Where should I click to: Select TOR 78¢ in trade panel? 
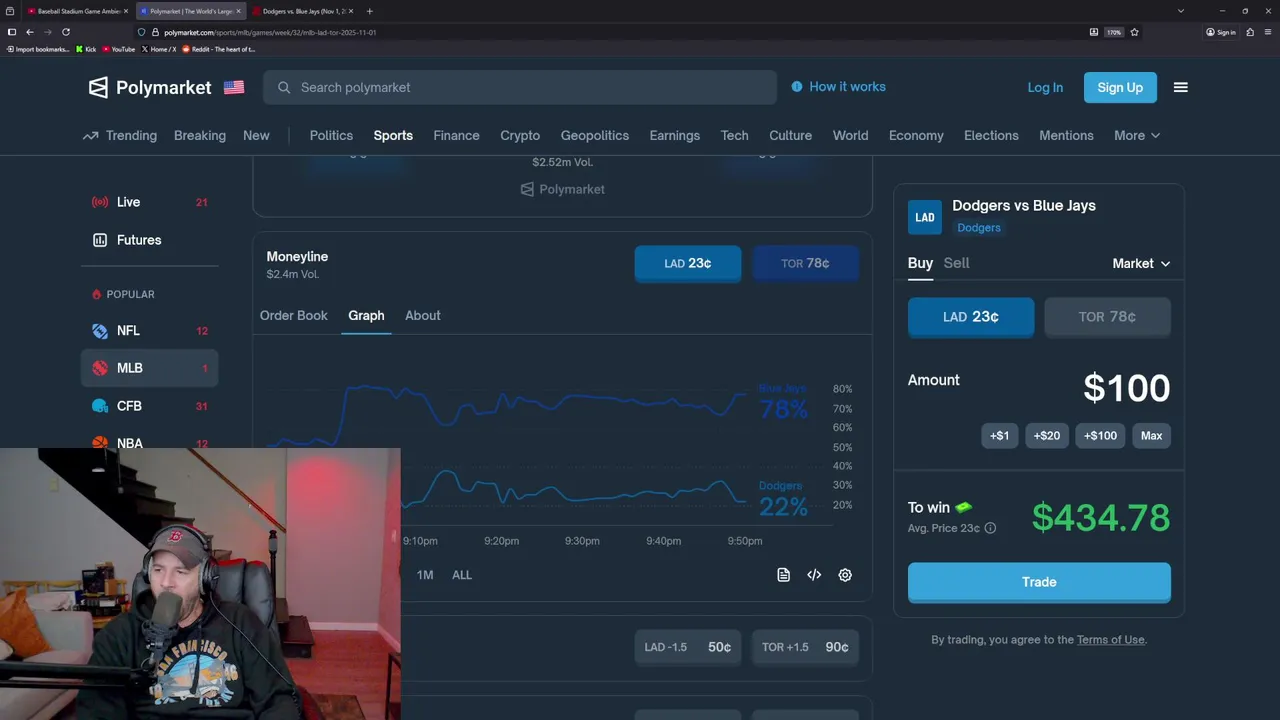(1107, 317)
